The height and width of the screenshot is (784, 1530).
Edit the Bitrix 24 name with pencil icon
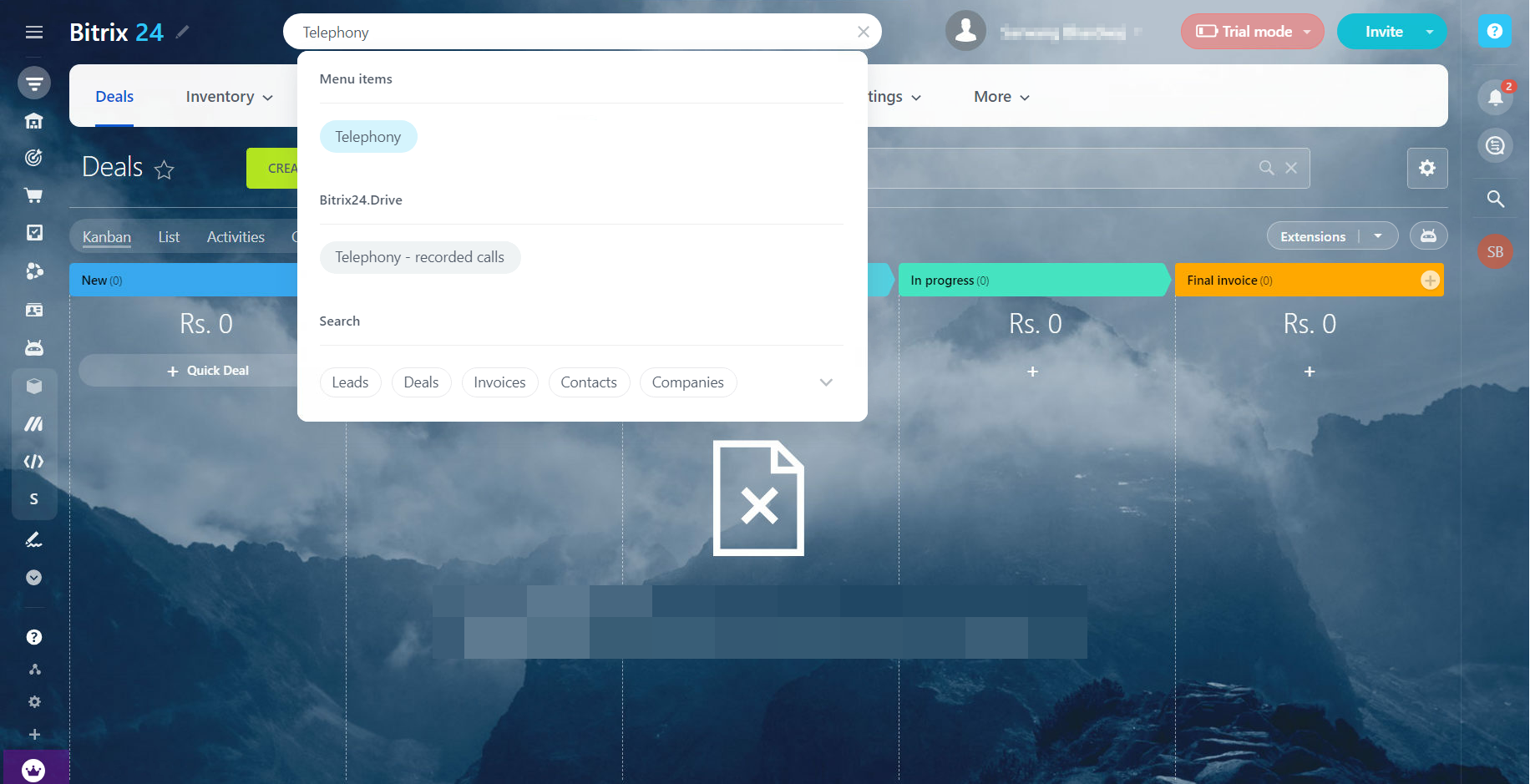click(183, 32)
